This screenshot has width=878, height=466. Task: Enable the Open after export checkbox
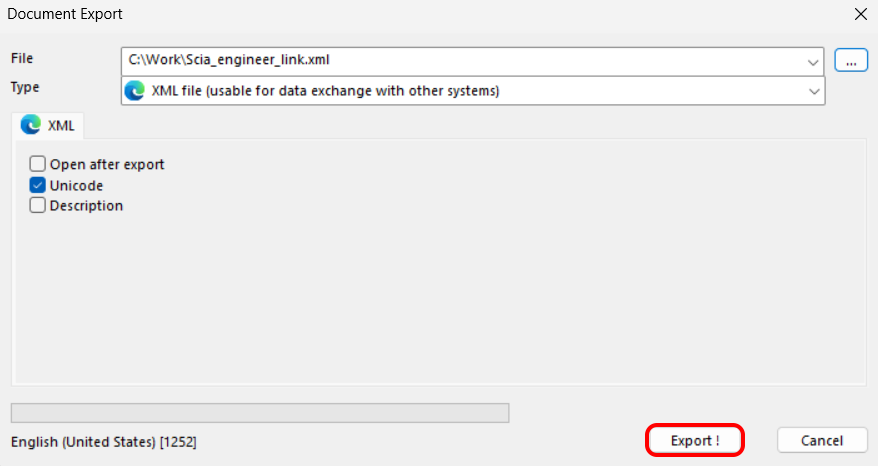[38, 164]
